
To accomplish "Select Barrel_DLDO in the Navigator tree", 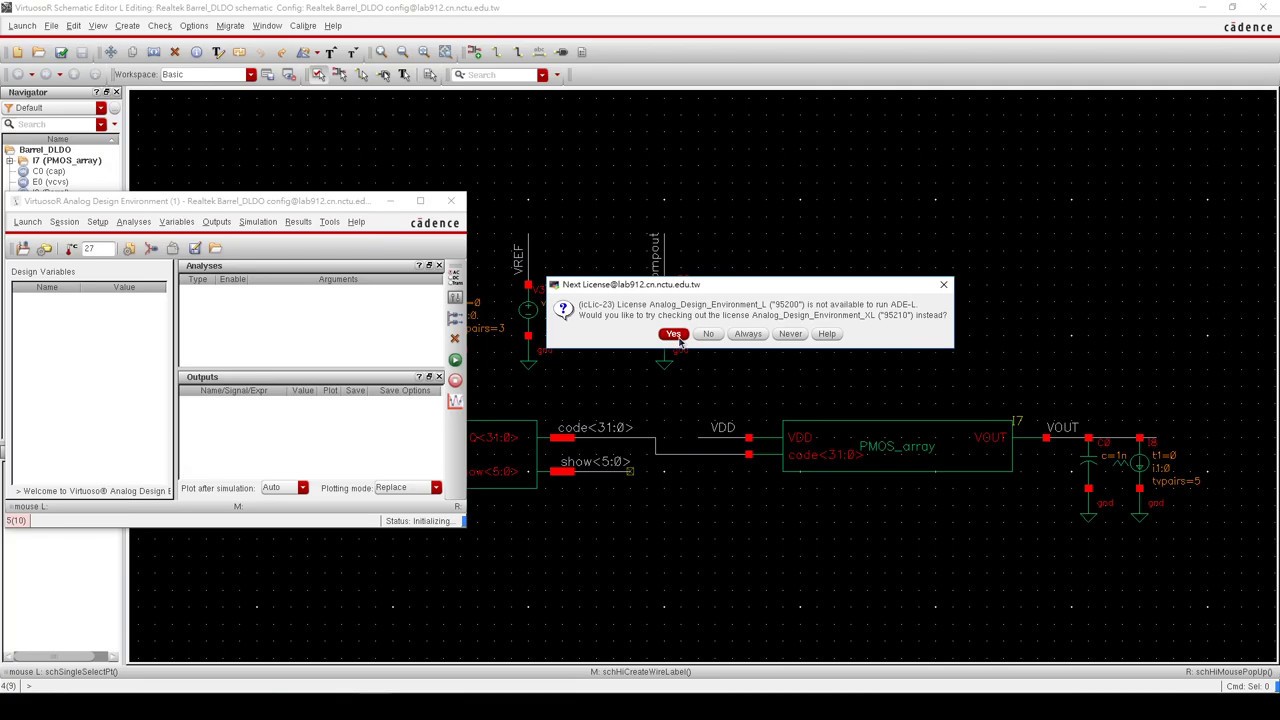I will (45, 150).
